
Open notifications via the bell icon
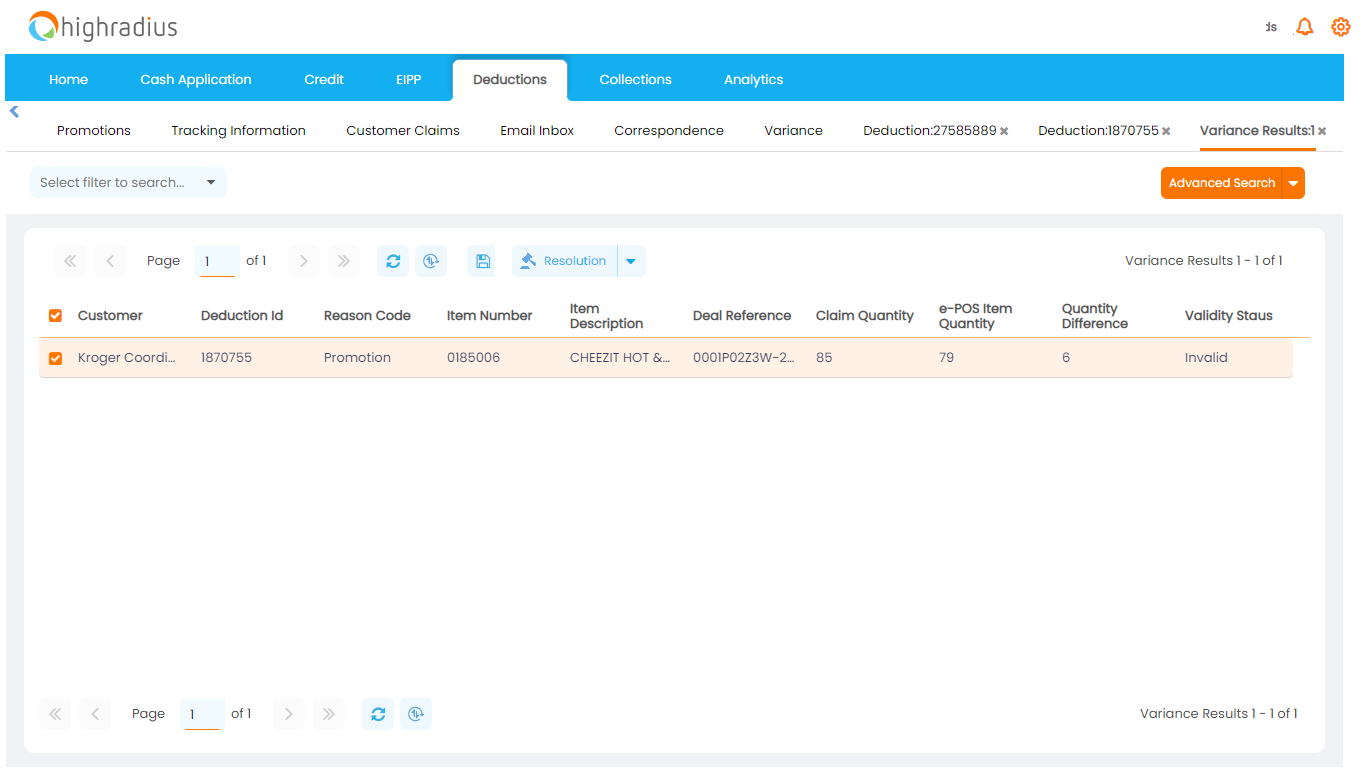pyautogui.click(x=1304, y=26)
